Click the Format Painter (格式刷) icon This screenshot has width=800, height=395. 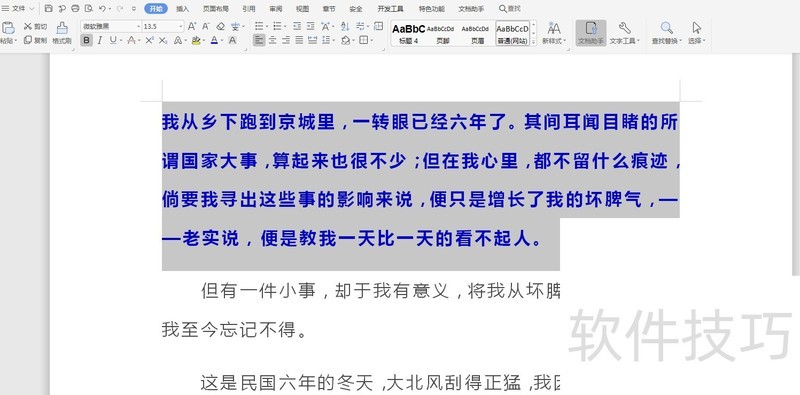(62, 33)
